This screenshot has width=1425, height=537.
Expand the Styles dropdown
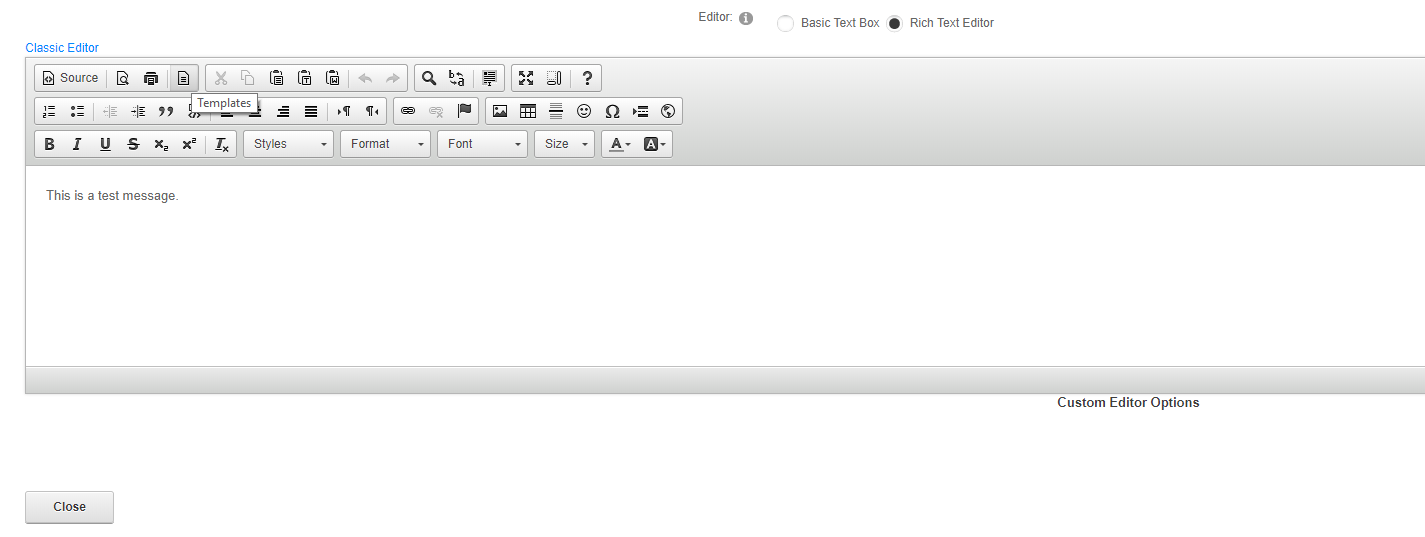289,144
